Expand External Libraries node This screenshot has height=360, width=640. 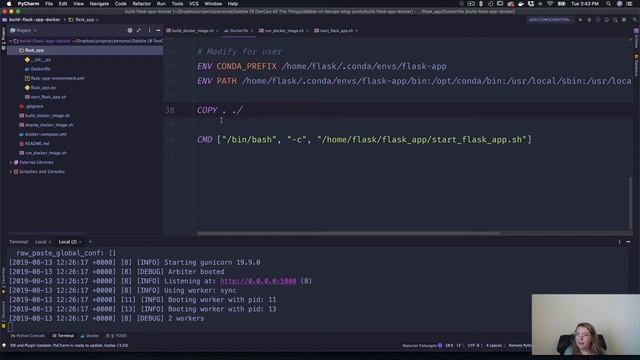(11, 162)
